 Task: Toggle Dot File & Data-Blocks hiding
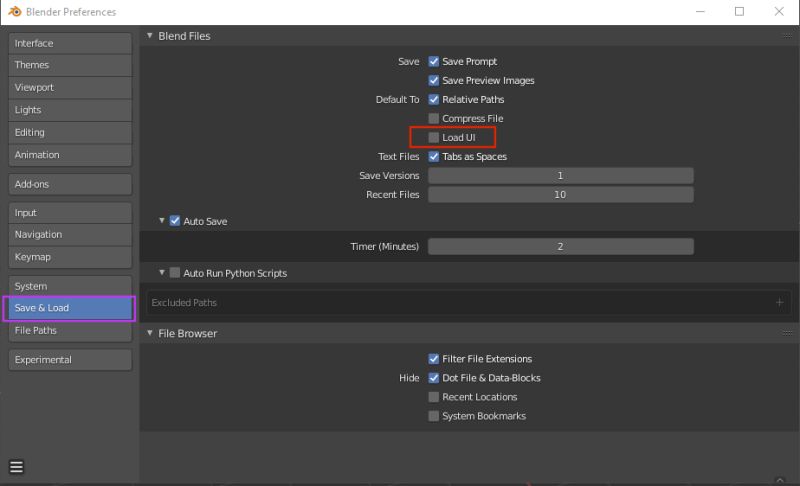click(434, 378)
